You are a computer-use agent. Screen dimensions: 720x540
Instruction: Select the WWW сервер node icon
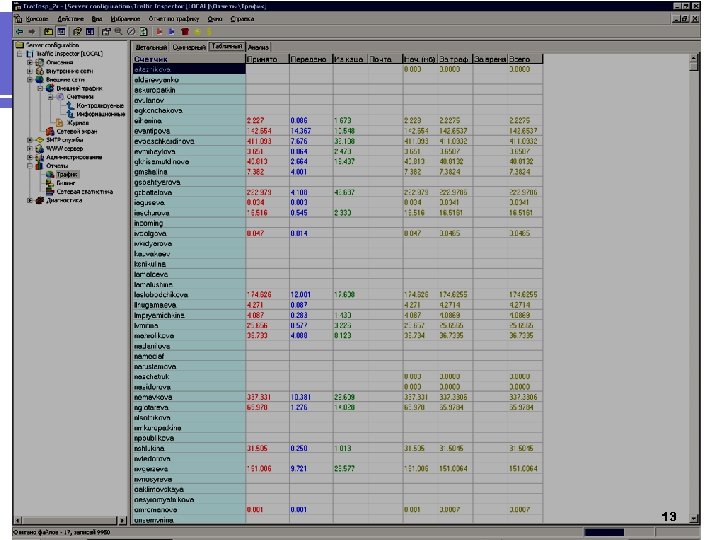click(x=40, y=149)
